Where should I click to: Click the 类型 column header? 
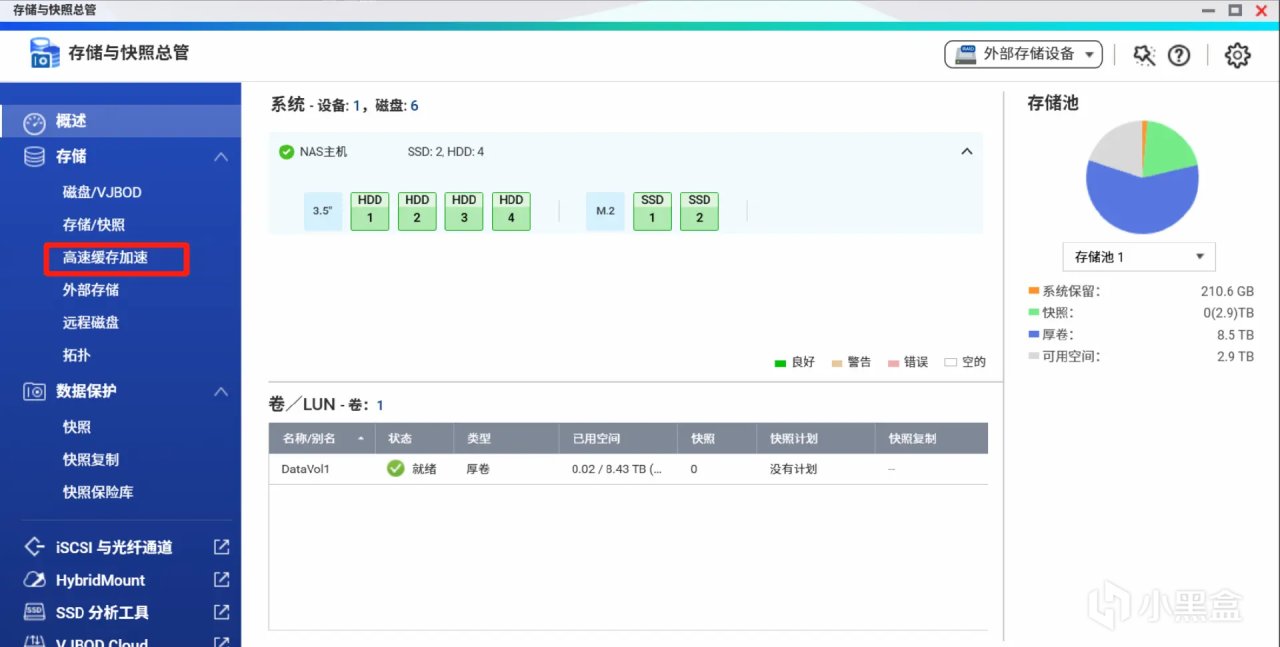click(x=506, y=438)
